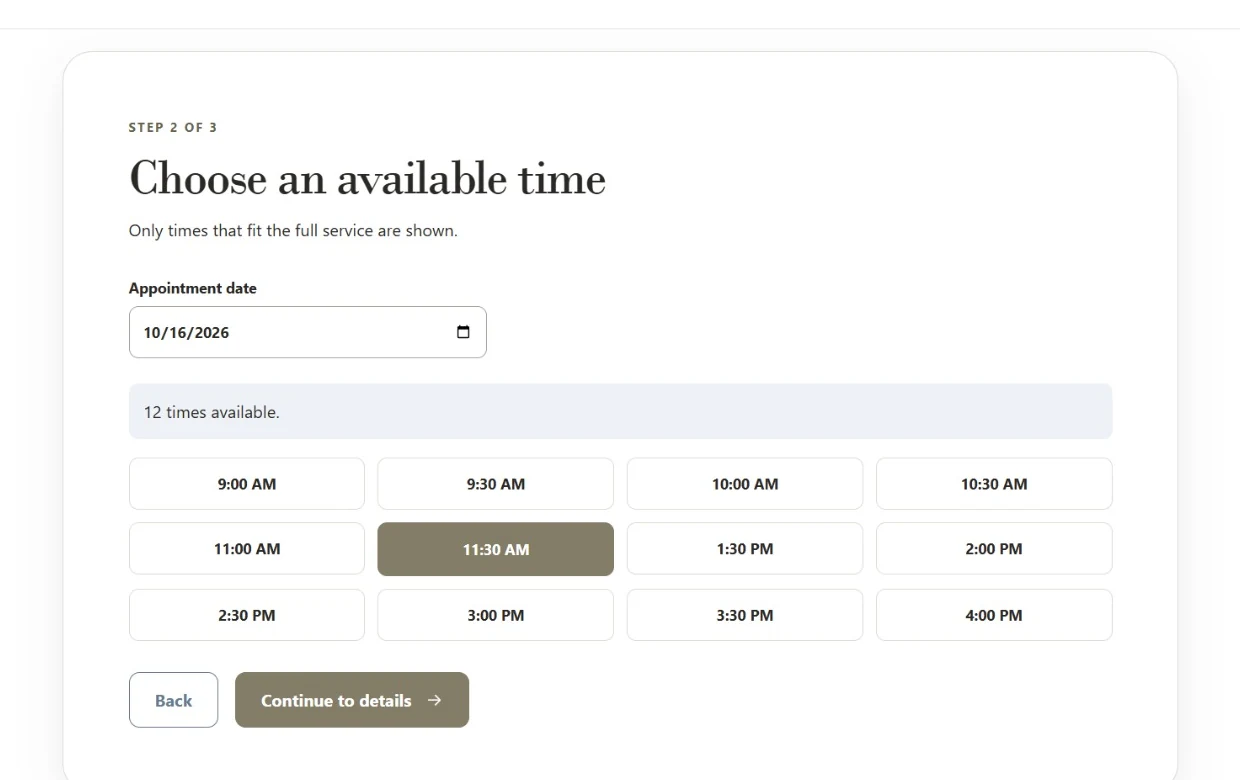
Task: Pick the 2:30 PM time slot
Action: click(x=247, y=615)
